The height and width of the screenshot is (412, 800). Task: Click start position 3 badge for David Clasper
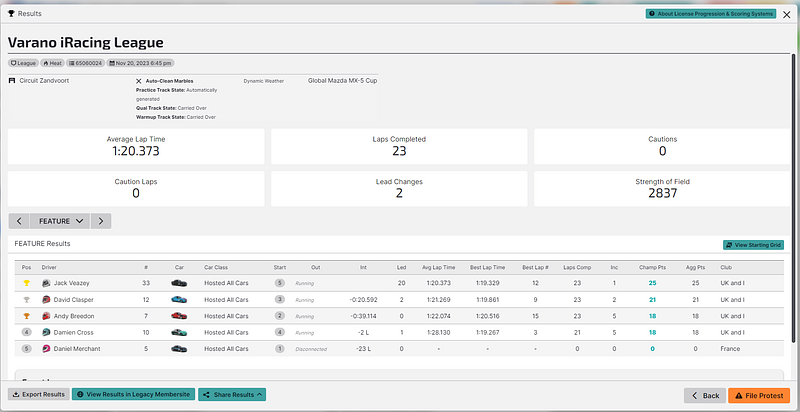coord(279,299)
